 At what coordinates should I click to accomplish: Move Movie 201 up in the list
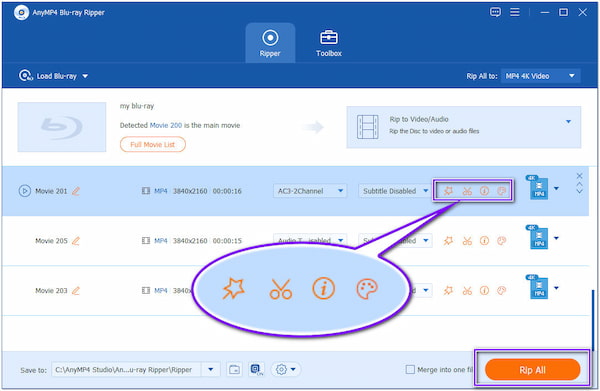tap(579, 184)
